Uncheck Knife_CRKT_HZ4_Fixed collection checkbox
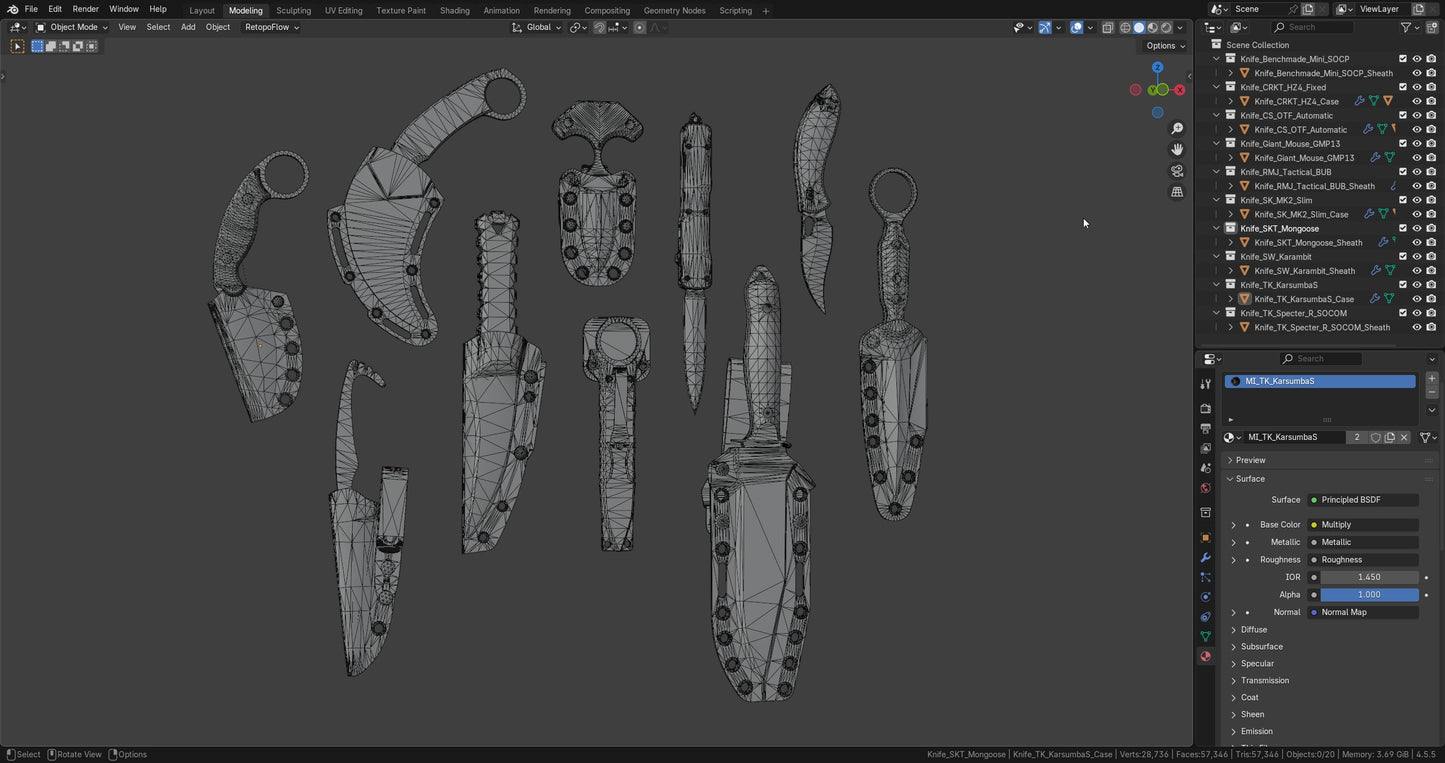1445x763 pixels. [x=1403, y=87]
